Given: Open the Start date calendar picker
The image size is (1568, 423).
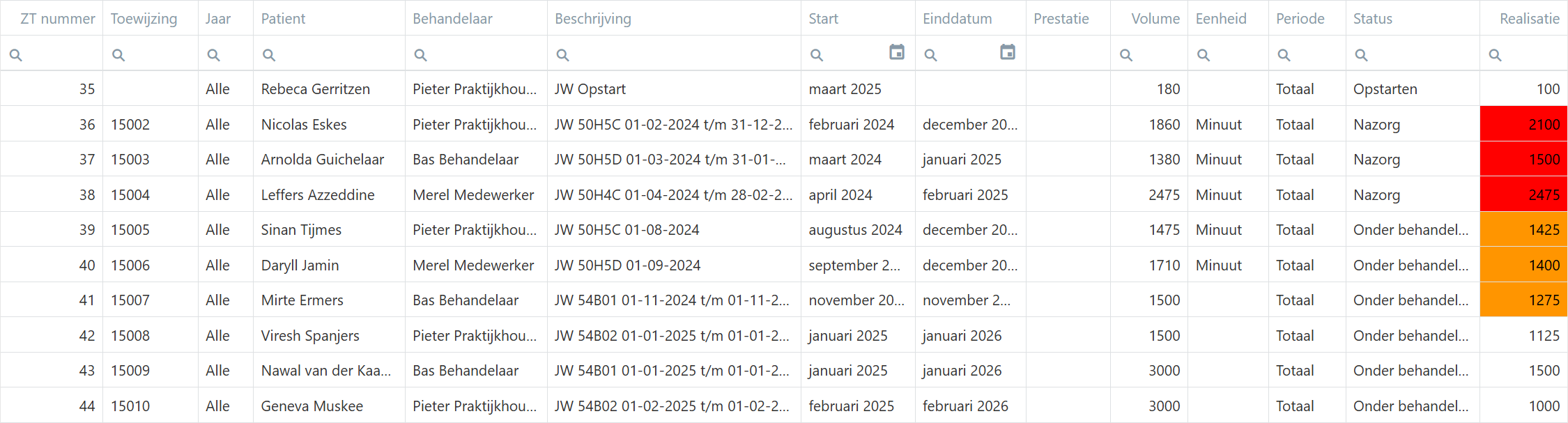Looking at the screenshot, I should (x=896, y=52).
